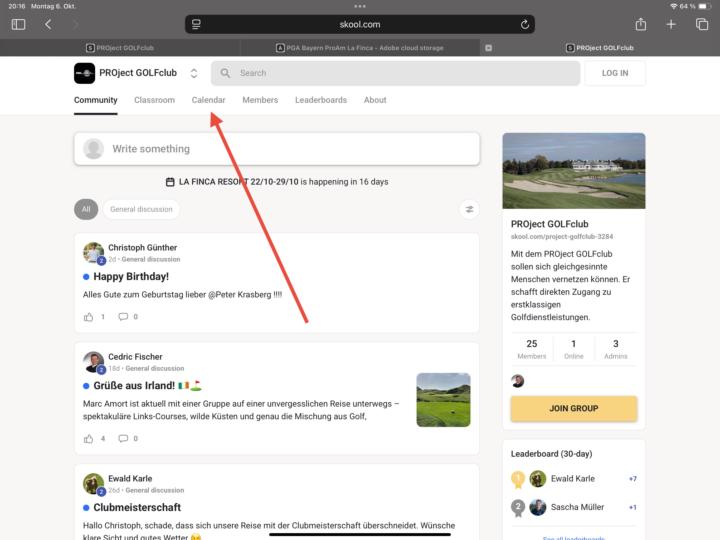This screenshot has height=540, width=720.
Task: Open the Members tab
Action: point(260,100)
